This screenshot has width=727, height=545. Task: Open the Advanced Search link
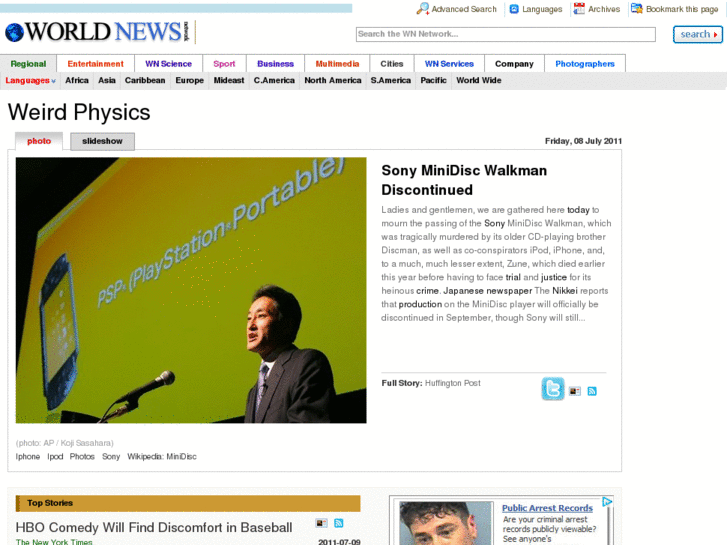[464, 9]
